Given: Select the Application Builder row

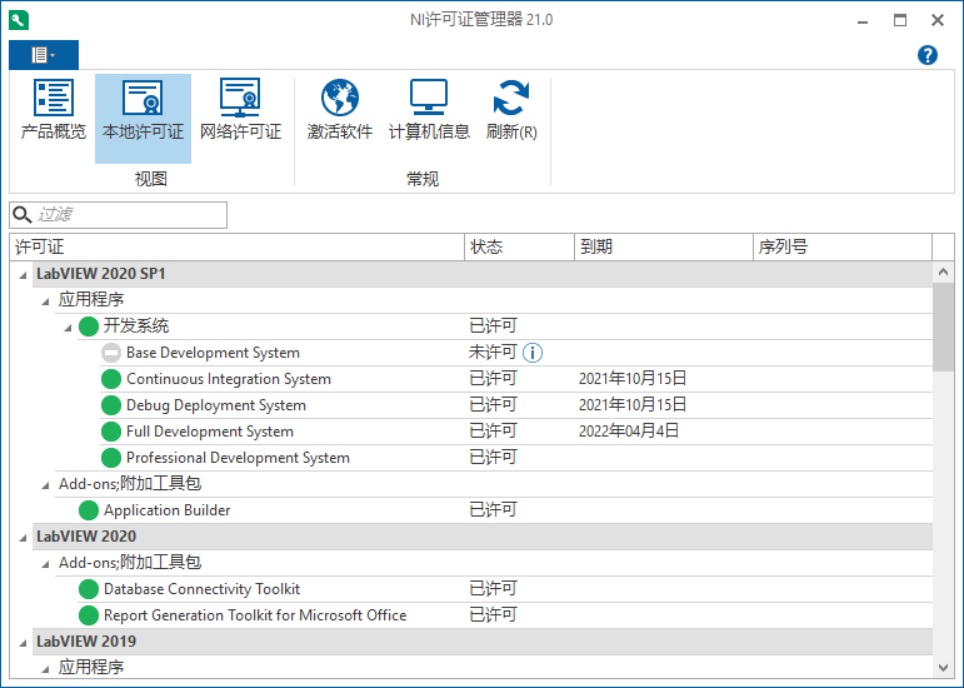Looking at the screenshot, I should 505,510.
